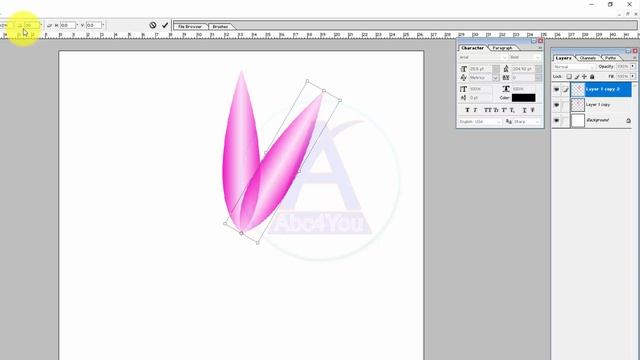
Task: Toggle All Caps in Character panel
Action: click(487, 110)
